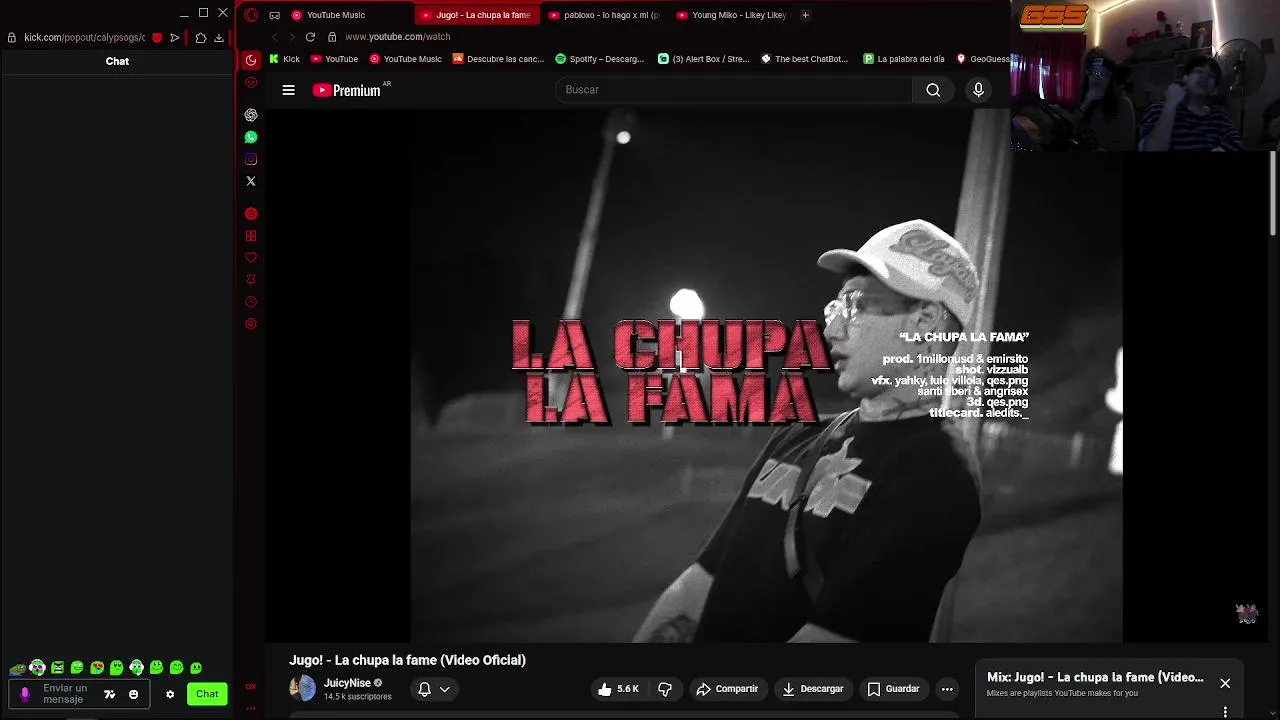Click the Guardar save button

tap(893, 689)
